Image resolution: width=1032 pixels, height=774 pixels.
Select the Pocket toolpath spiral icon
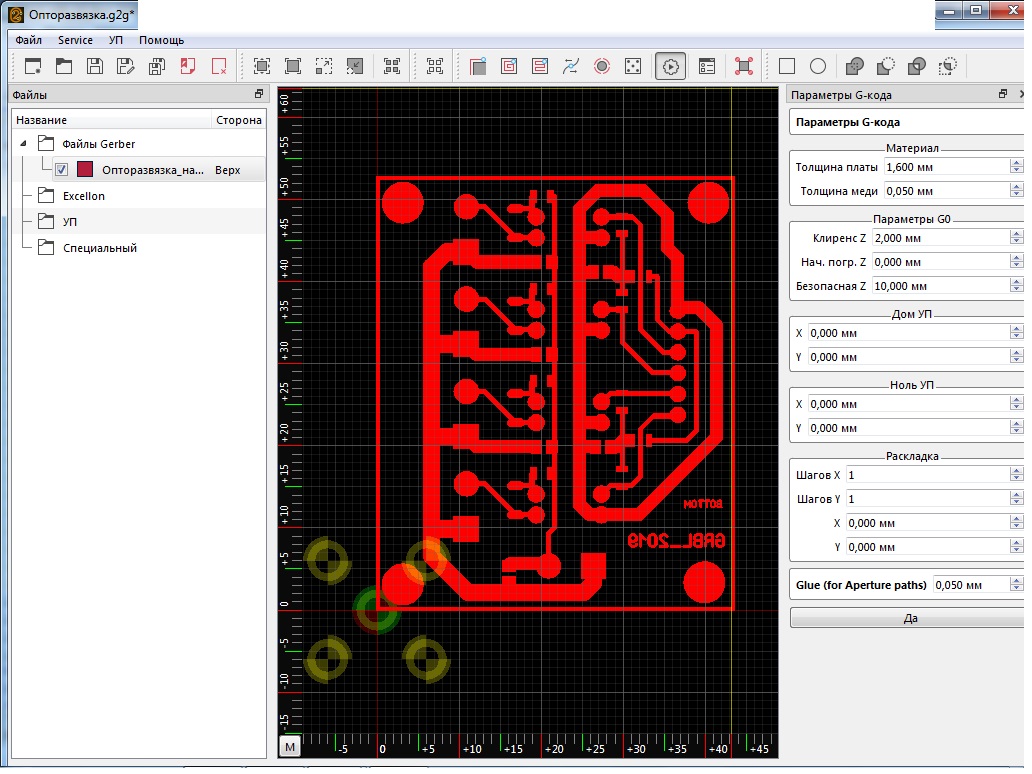509,67
